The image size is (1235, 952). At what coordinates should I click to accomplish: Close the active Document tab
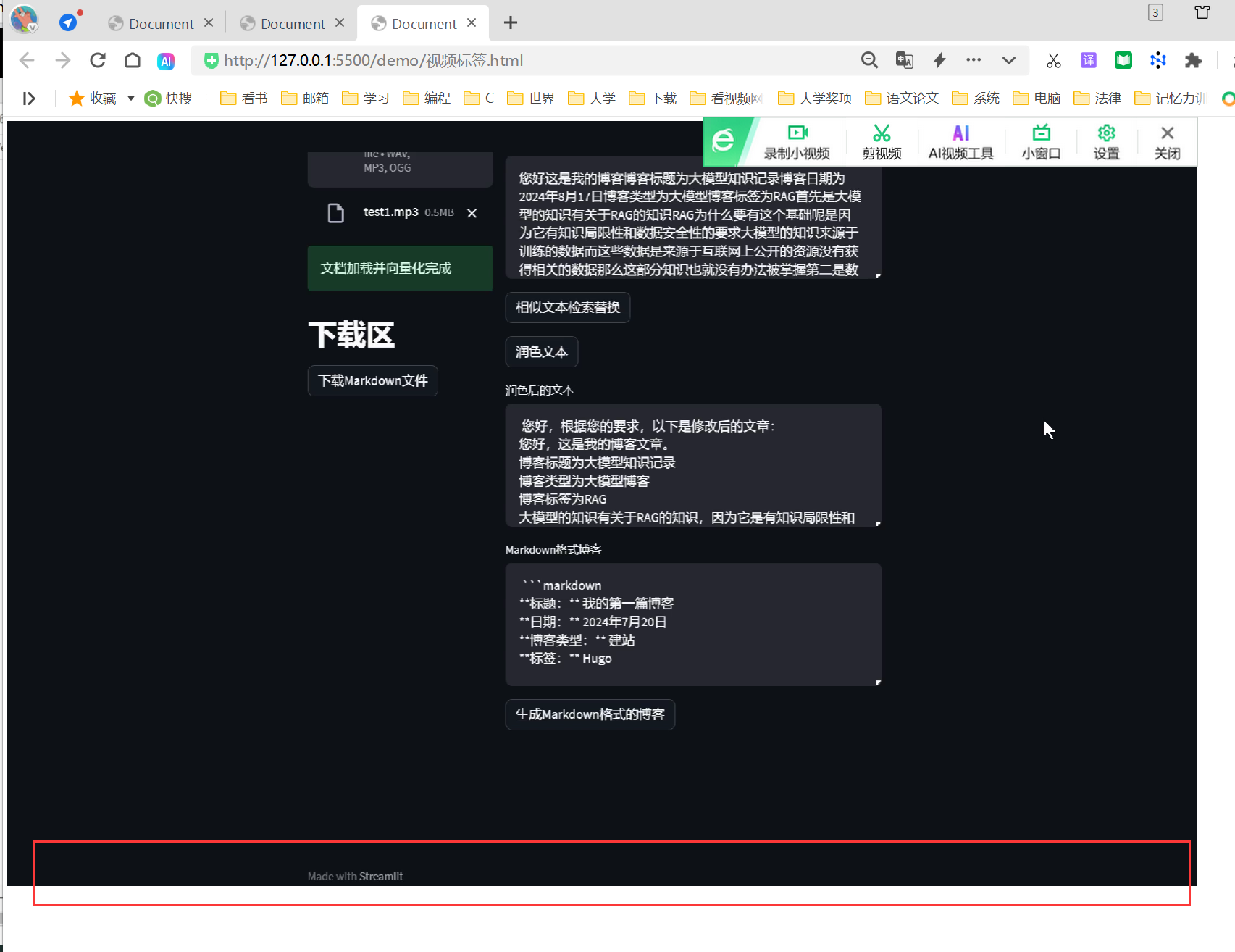[472, 23]
